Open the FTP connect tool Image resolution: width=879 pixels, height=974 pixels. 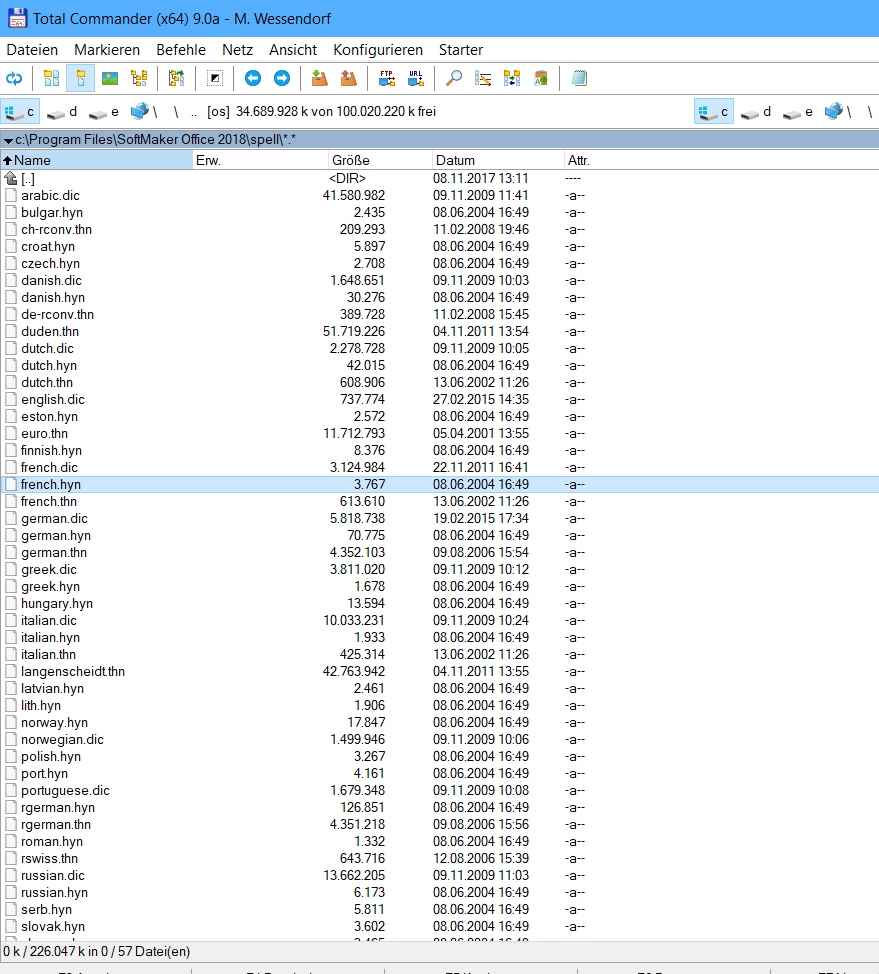tap(386, 78)
